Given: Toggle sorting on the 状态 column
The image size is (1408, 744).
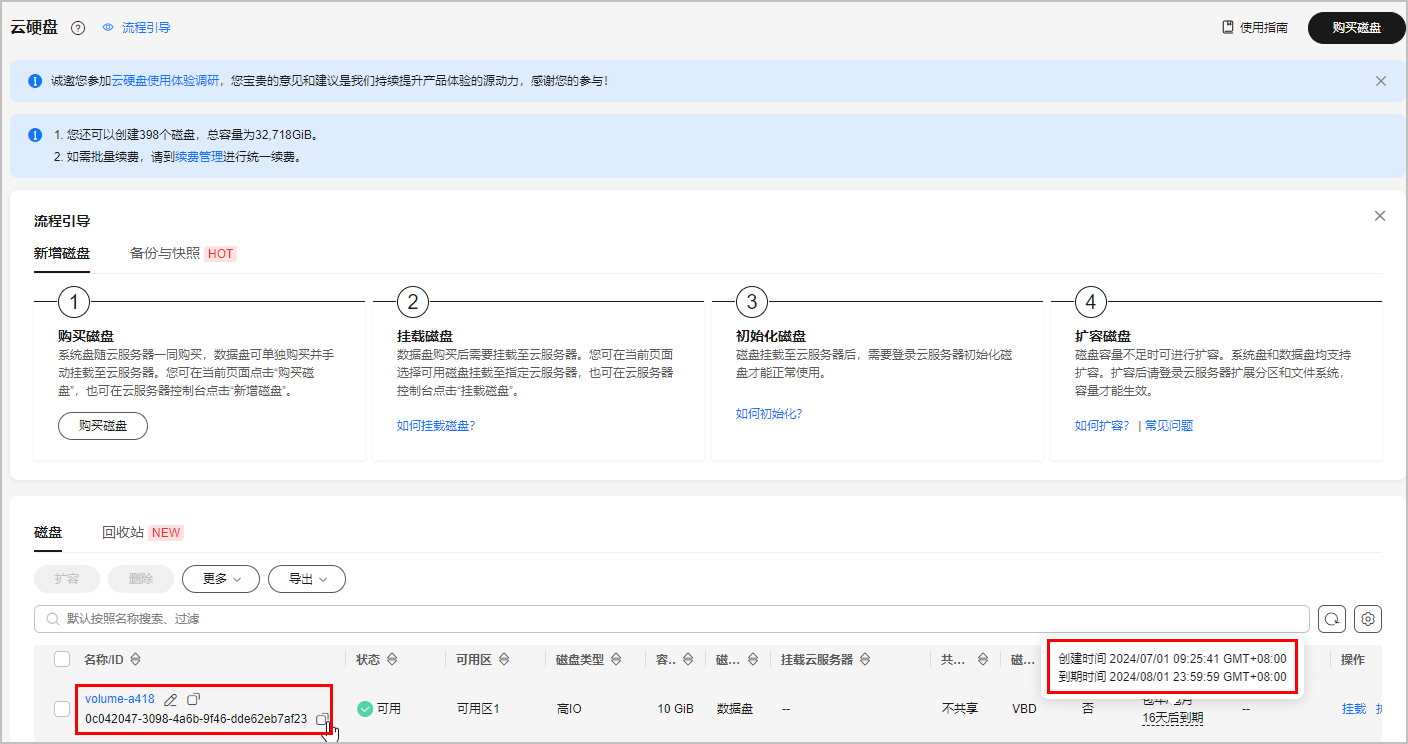Looking at the screenshot, I should click(x=394, y=659).
